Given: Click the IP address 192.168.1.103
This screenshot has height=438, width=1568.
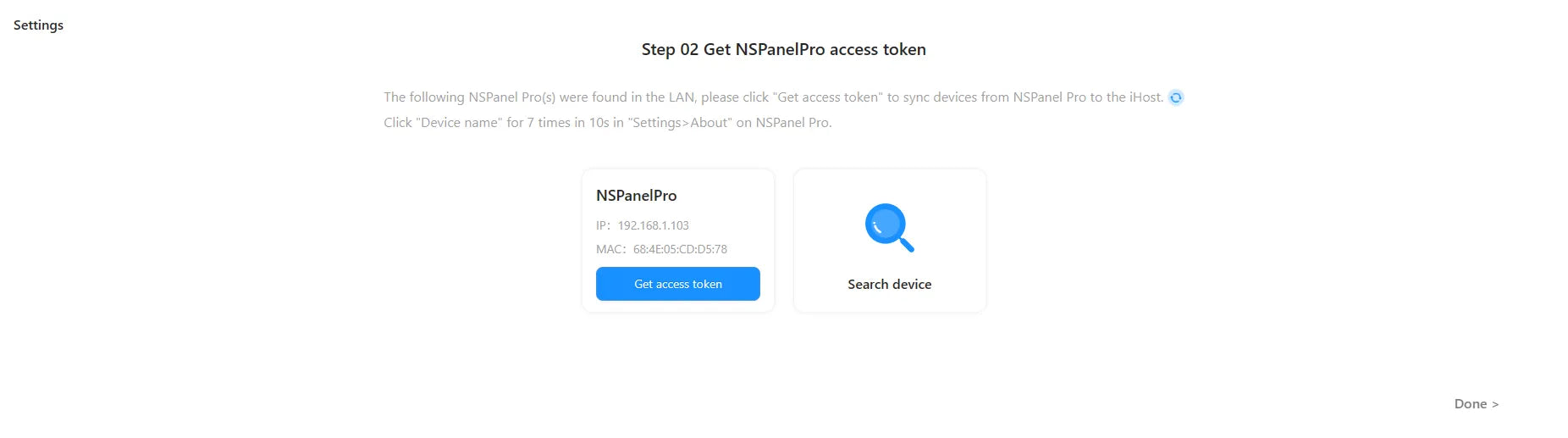Looking at the screenshot, I should tap(654, 225).
